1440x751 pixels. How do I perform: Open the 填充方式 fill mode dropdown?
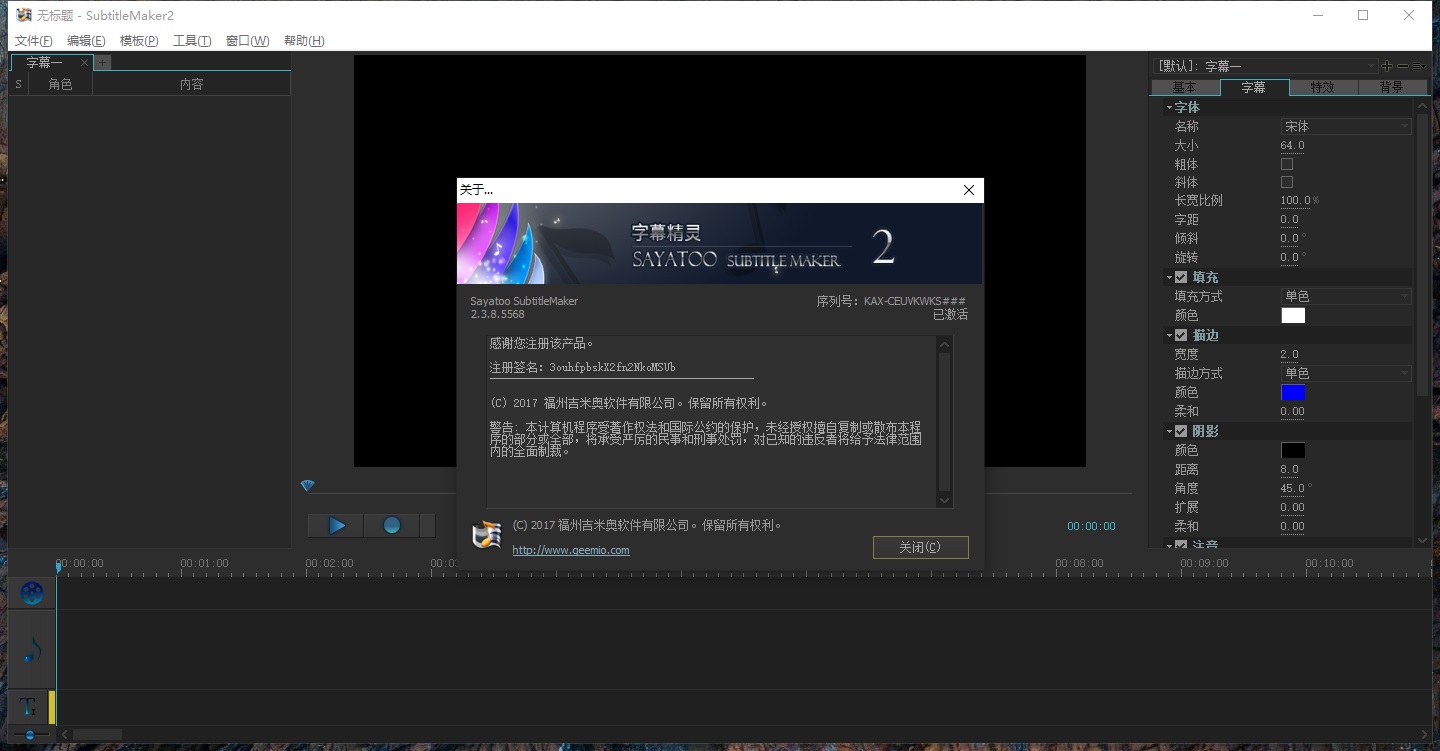[x=1346, y=296]
